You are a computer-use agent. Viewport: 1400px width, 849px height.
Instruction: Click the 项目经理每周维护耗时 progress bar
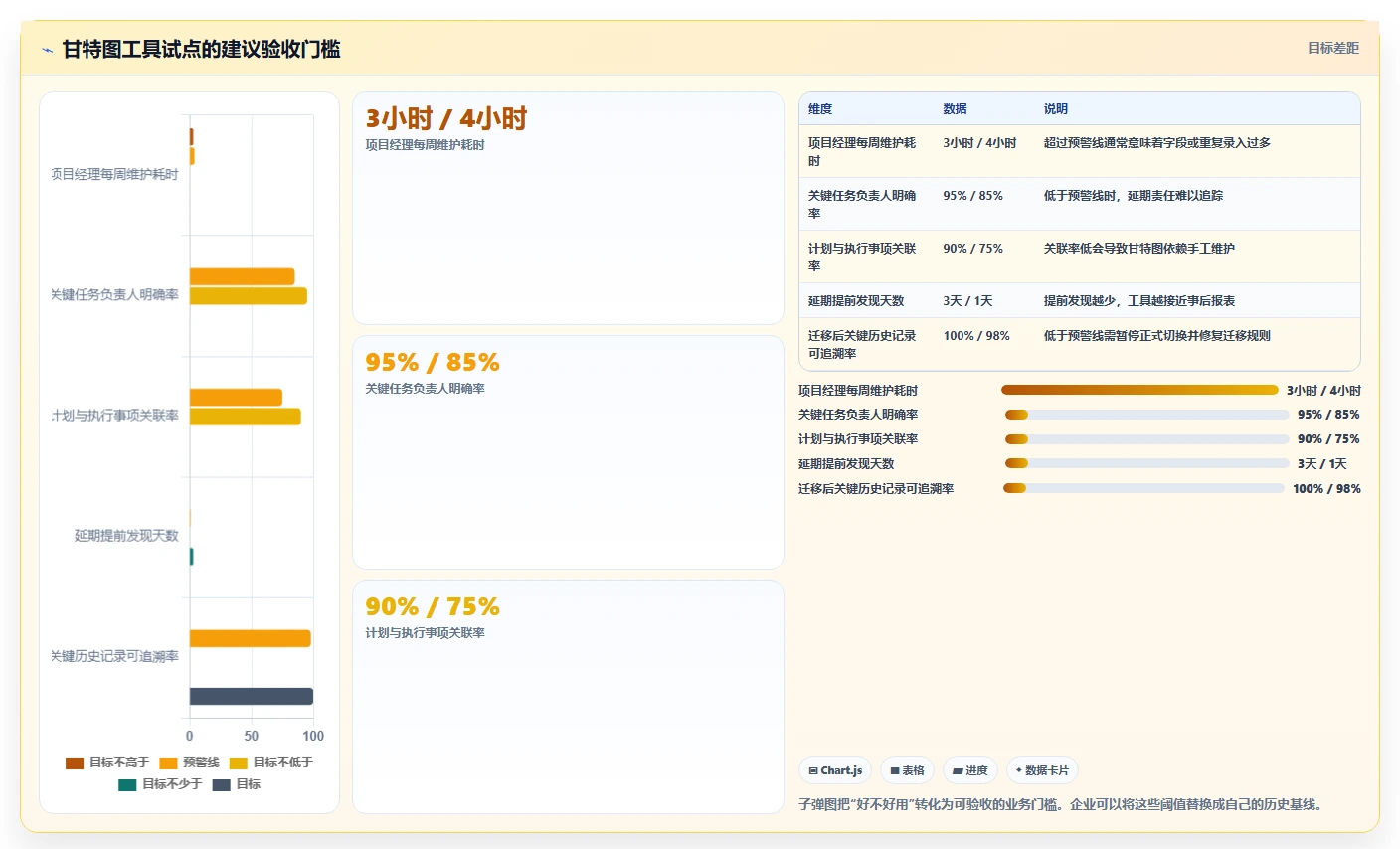click(x=1139, y=390)
